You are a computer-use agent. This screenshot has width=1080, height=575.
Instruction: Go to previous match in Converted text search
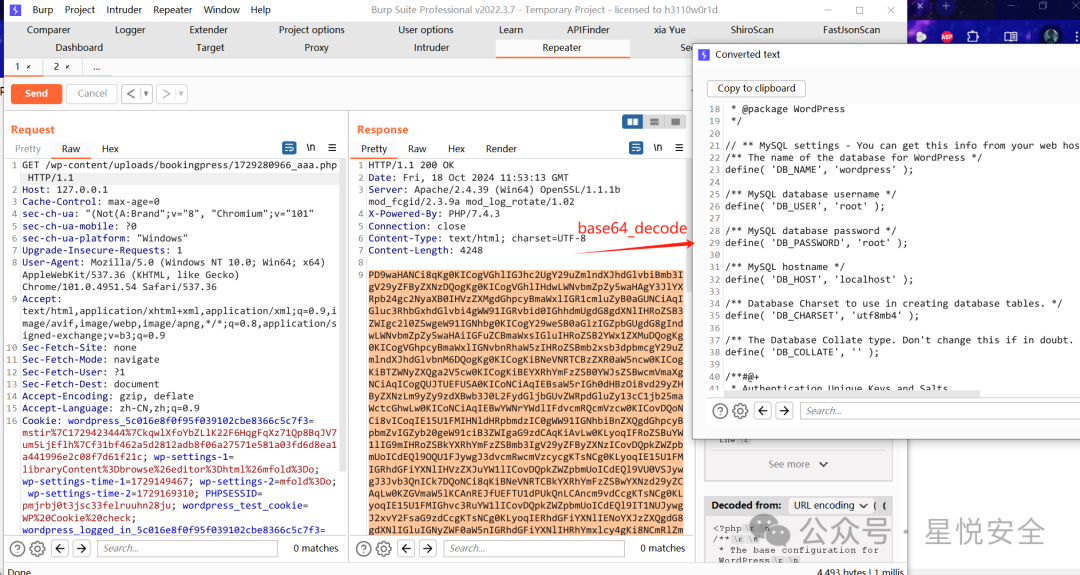(x=762, y=411)
